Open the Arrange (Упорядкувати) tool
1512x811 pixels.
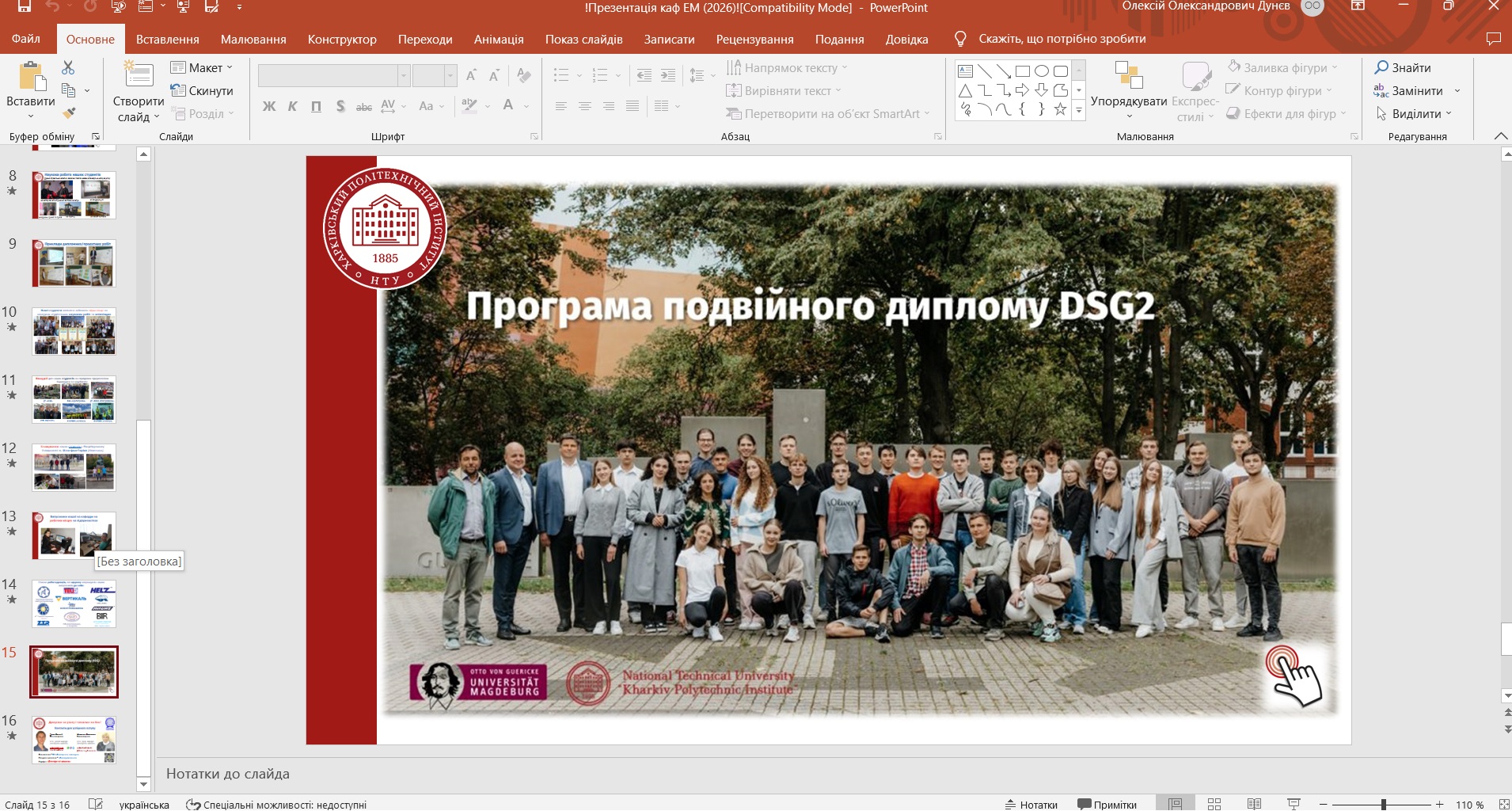point(1128,78)
